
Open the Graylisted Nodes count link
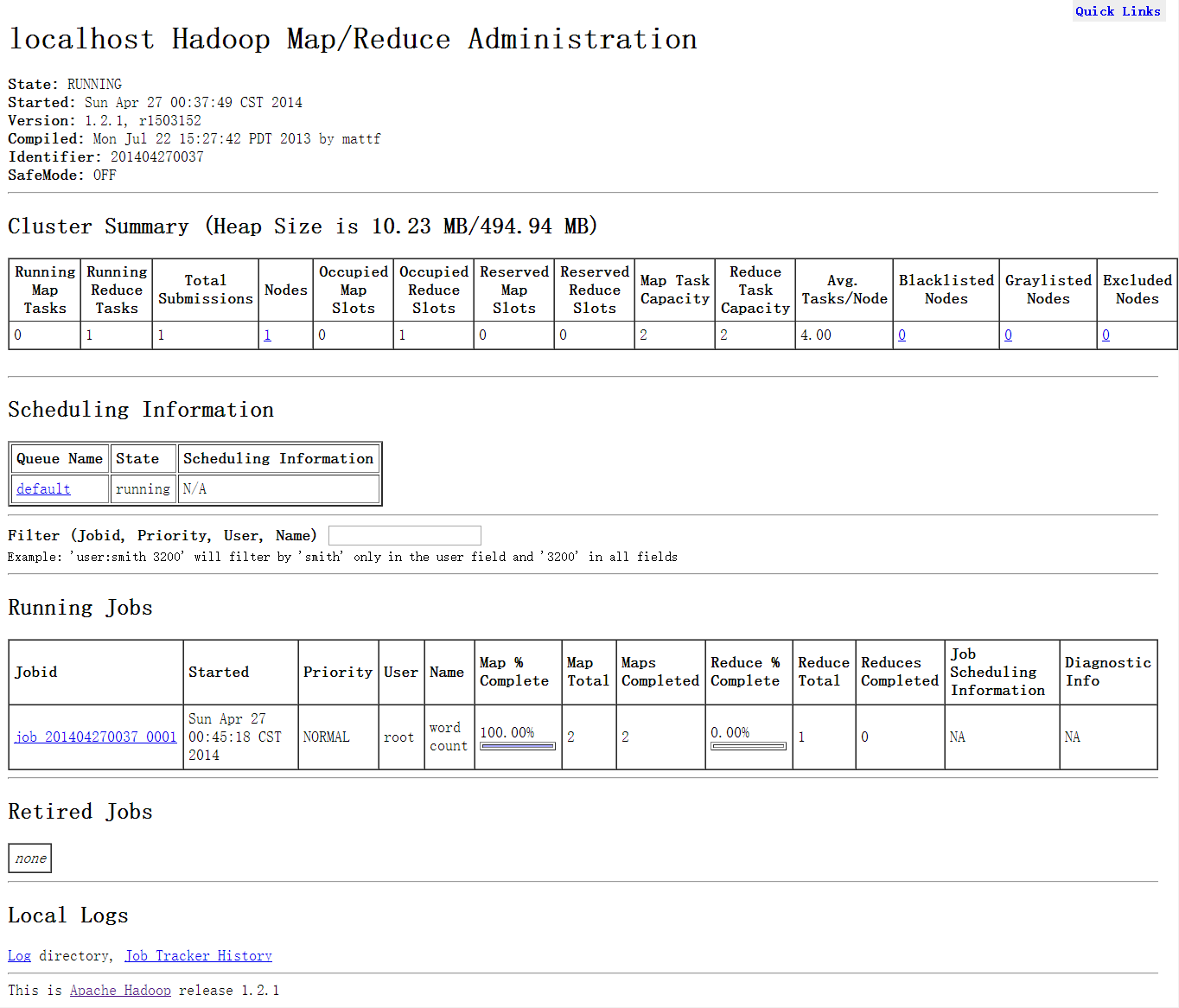pyautogui.click(x=1008, y=335)
